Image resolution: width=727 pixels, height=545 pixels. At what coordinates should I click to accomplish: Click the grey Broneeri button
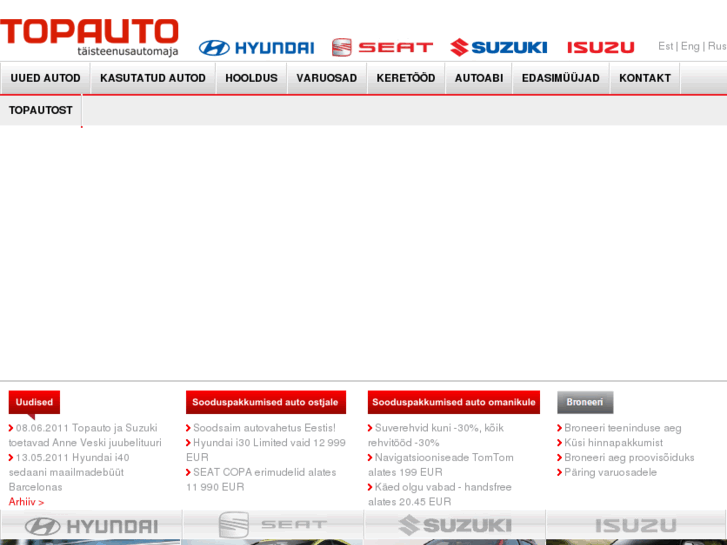click(x=585, y=402)
